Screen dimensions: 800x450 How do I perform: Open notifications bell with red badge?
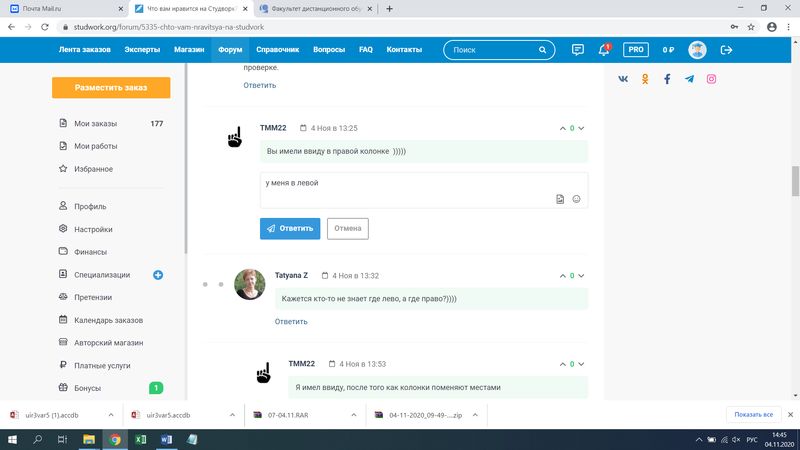tap(605, 50)
